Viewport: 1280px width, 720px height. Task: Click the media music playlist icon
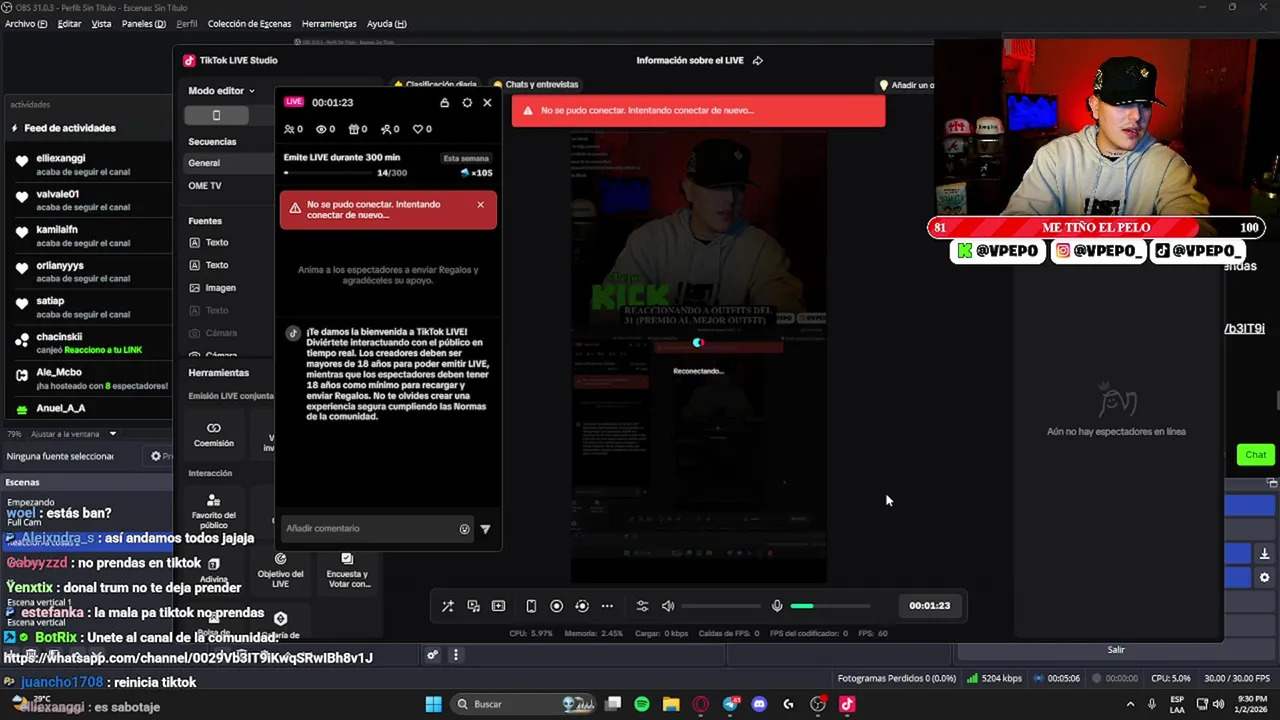coord(473,606)
